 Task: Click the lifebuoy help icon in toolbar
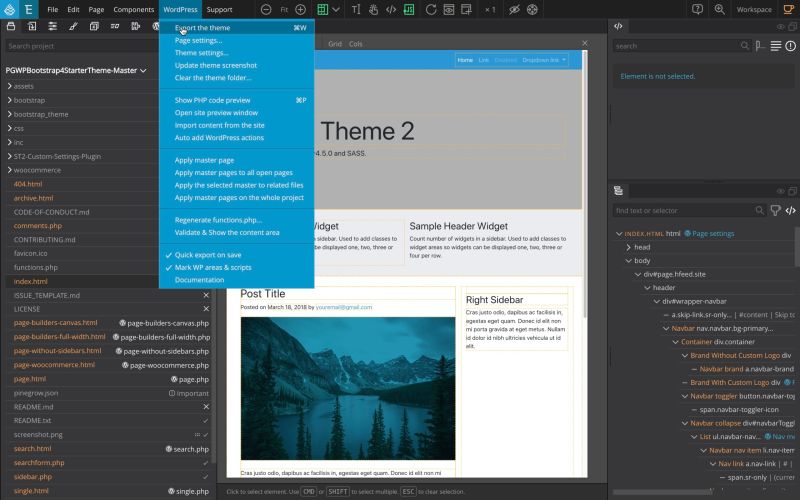532,9
